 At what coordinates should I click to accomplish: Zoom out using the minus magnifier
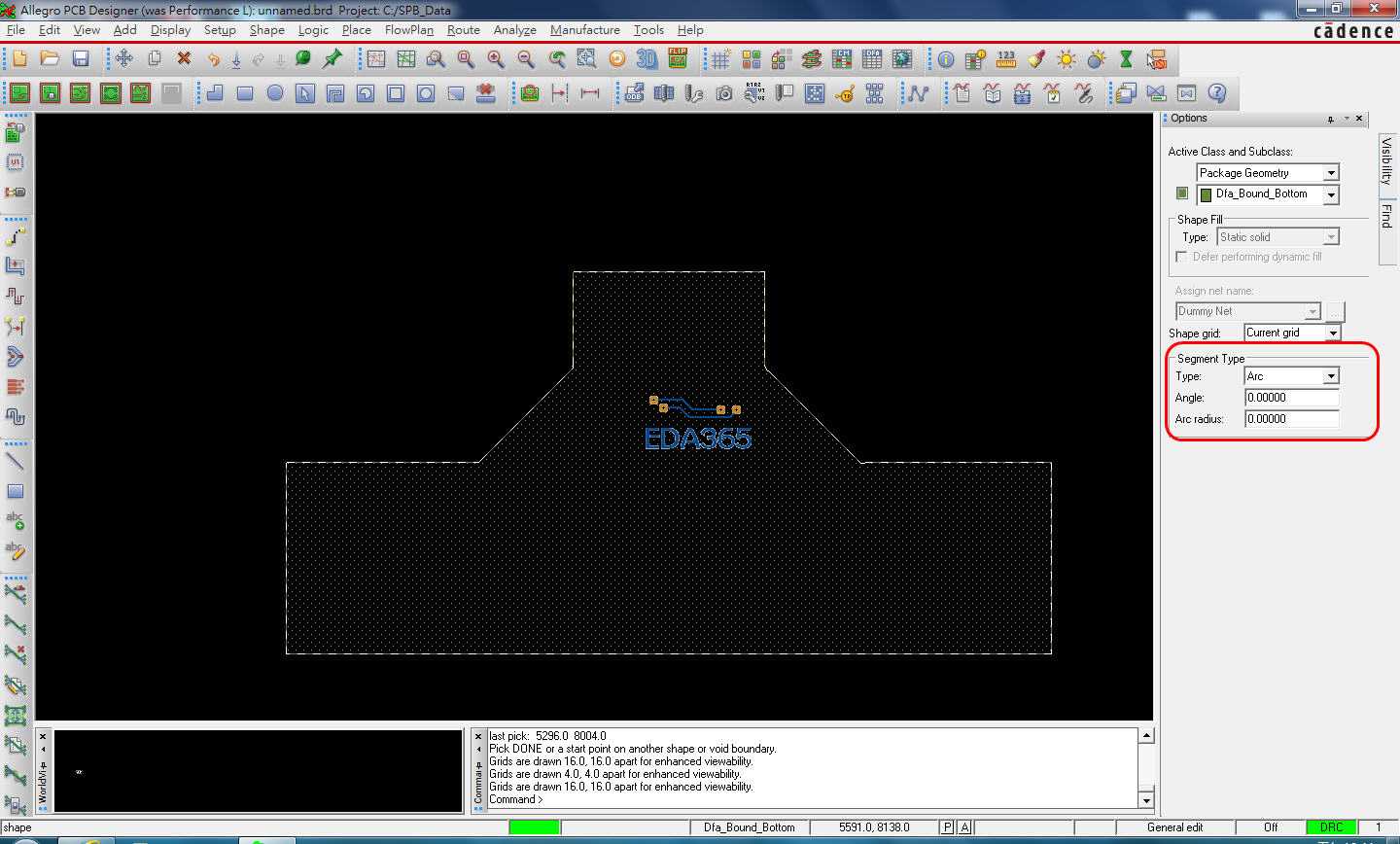526,59
